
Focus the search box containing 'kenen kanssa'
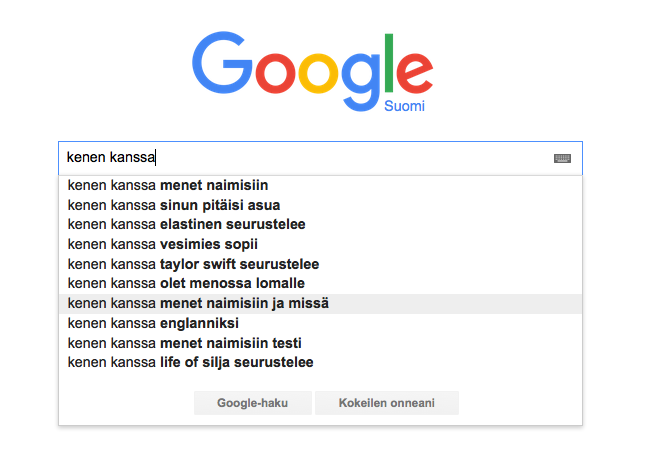tap(320, 158)
